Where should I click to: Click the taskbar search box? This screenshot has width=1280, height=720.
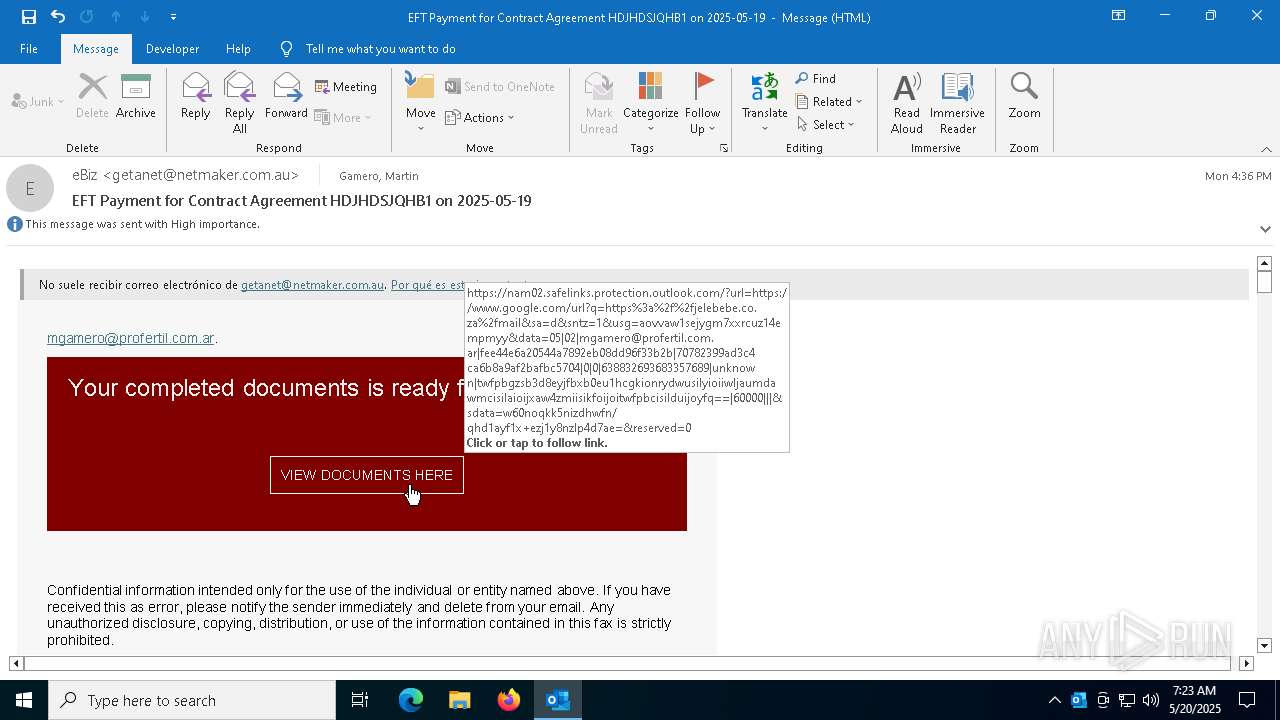pos(192,700)
